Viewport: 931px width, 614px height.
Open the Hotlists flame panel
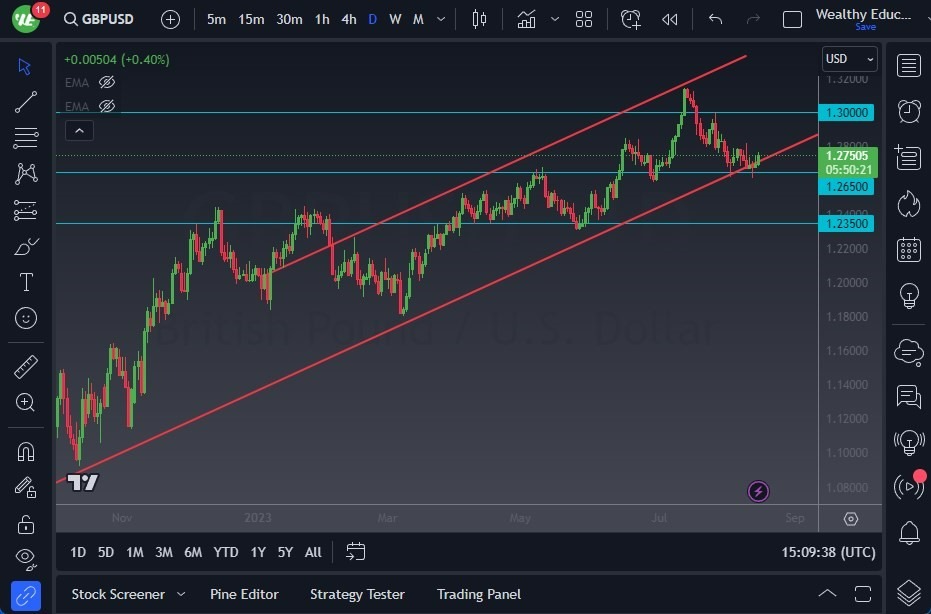[908, 204]
